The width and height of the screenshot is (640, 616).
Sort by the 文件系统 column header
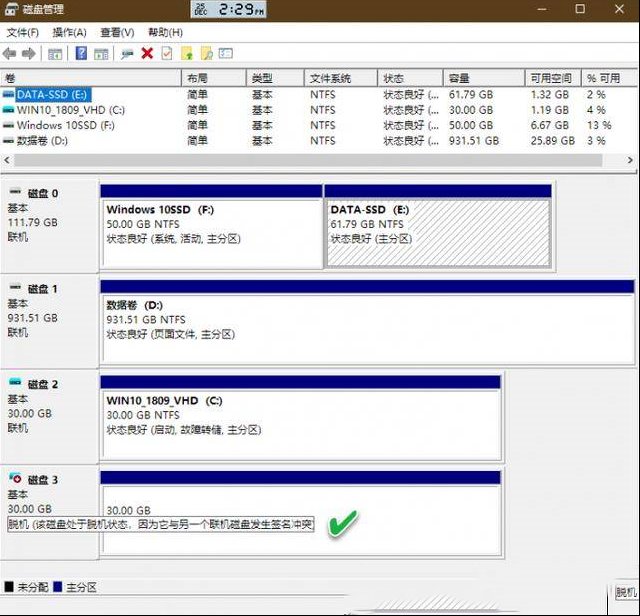point(340,78)
